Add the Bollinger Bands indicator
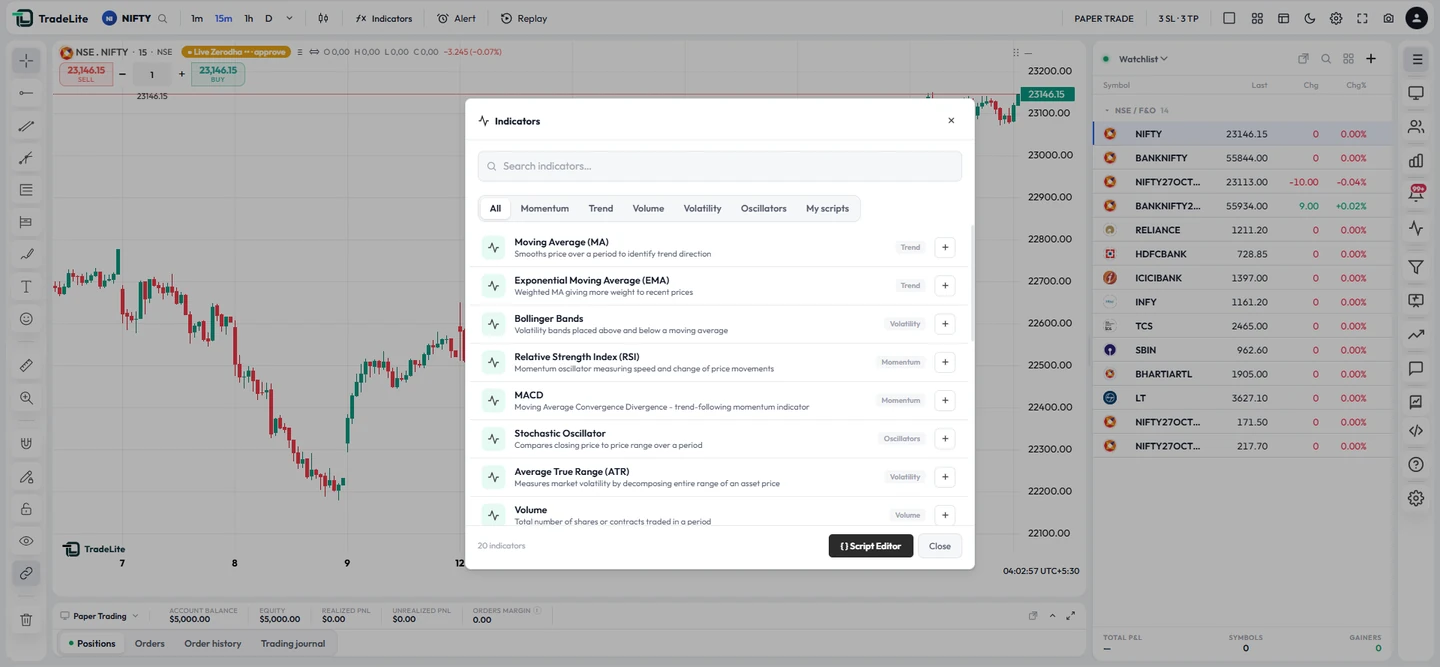Image resolution: width=1440 pixels, height=667 pixels. click(x=944, y=323)
